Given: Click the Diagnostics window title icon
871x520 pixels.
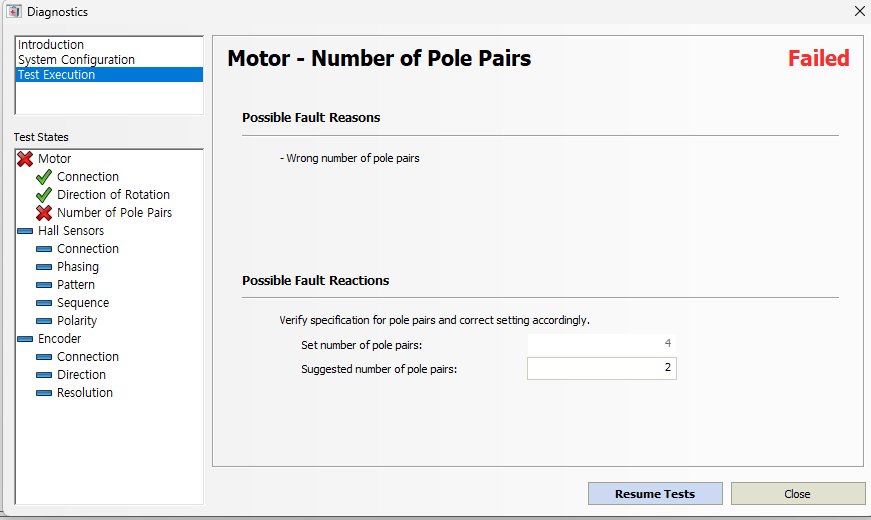Looking at the screenshot, I should tap(14, 11).
